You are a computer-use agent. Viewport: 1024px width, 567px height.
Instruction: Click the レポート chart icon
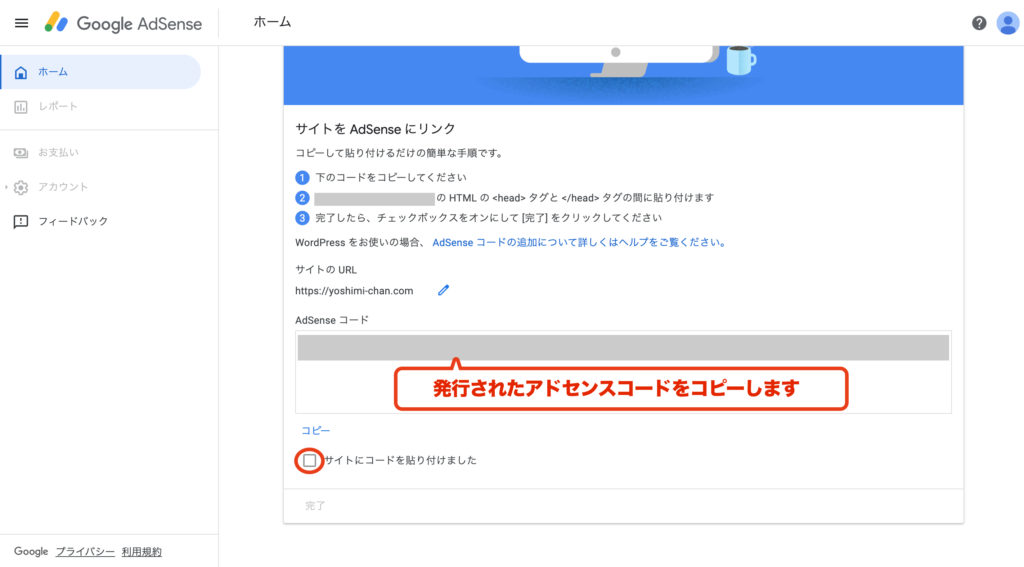[x=21, y=106]
